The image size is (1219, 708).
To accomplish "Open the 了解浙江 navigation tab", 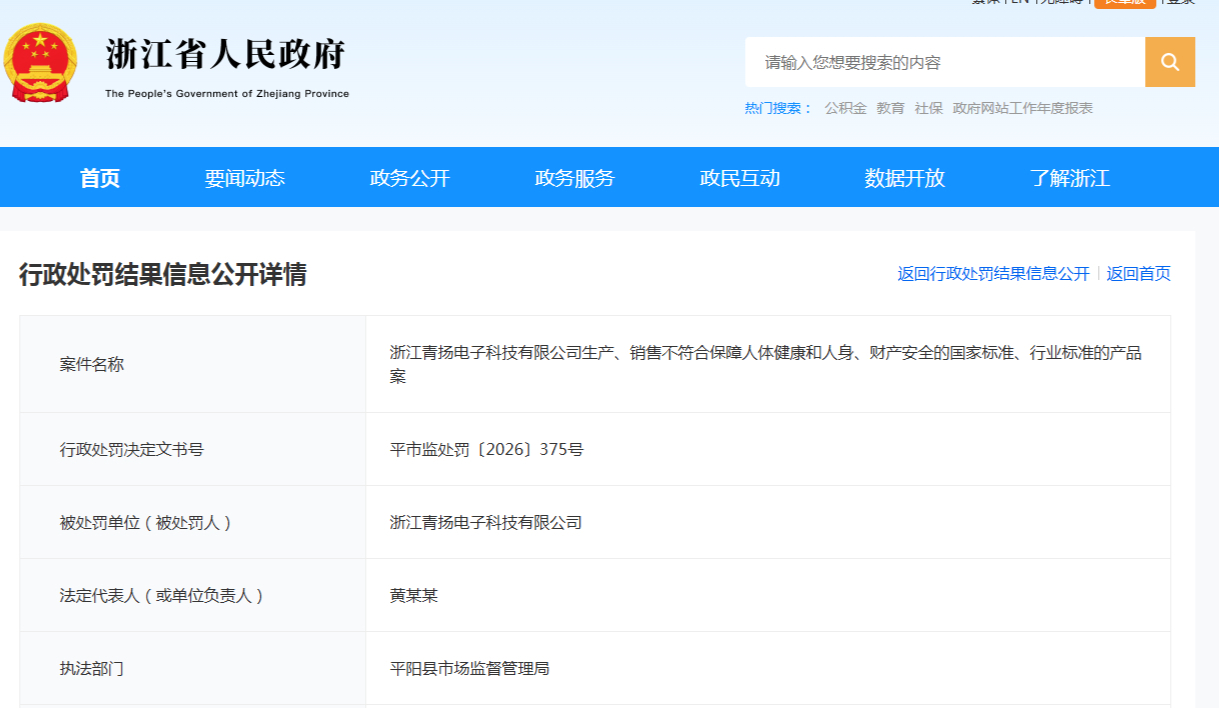I will click(1070, 178).
